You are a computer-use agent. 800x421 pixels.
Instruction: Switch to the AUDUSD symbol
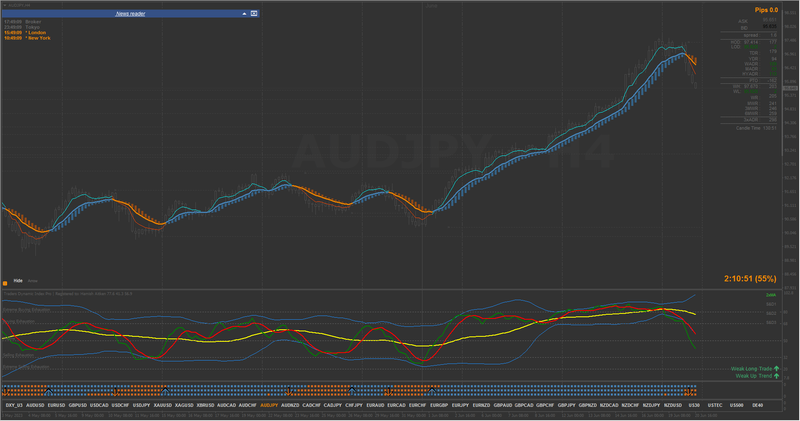pos(35,405)
